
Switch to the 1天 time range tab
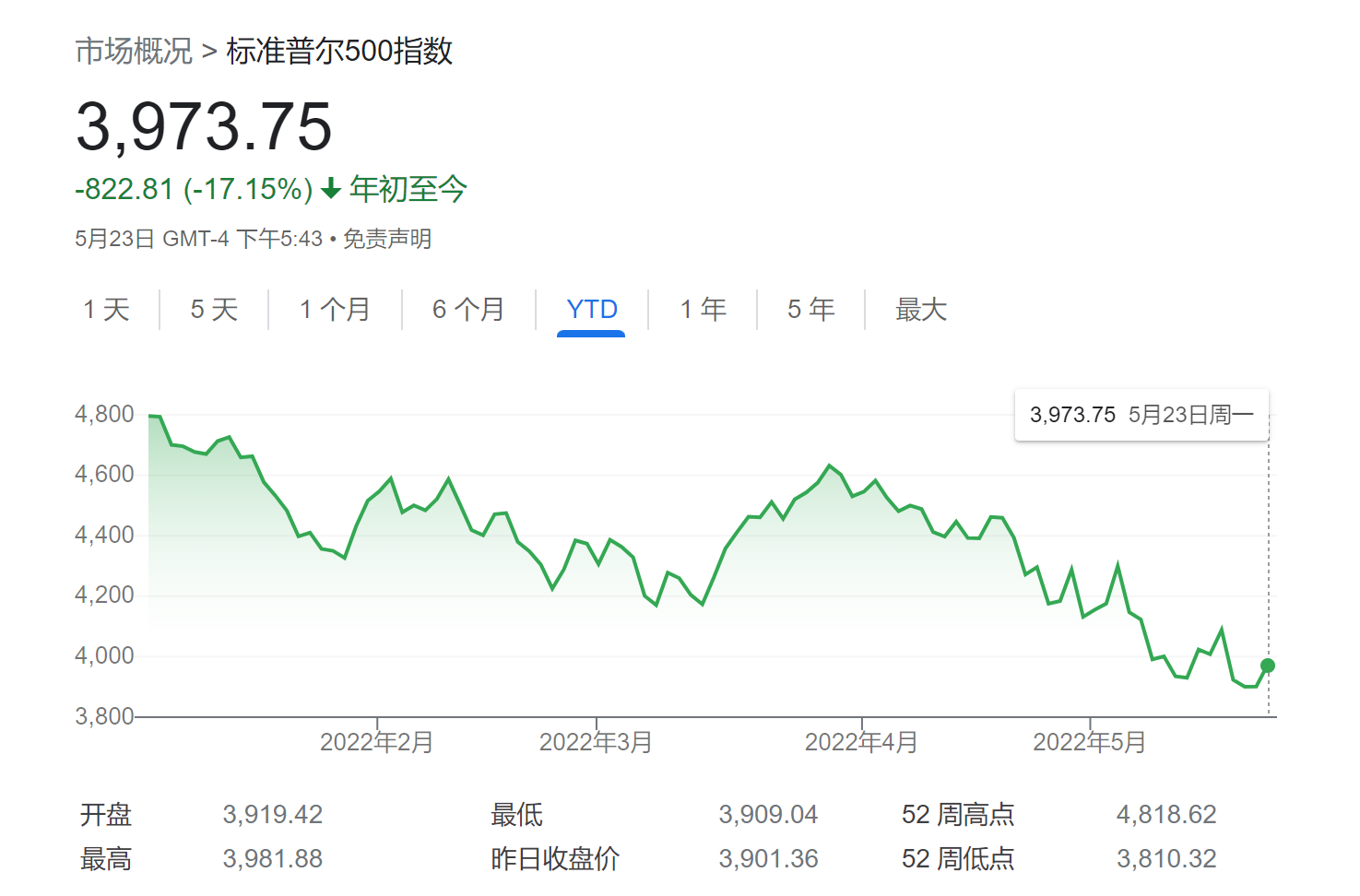pyautogui.click(x=106, y=310)
